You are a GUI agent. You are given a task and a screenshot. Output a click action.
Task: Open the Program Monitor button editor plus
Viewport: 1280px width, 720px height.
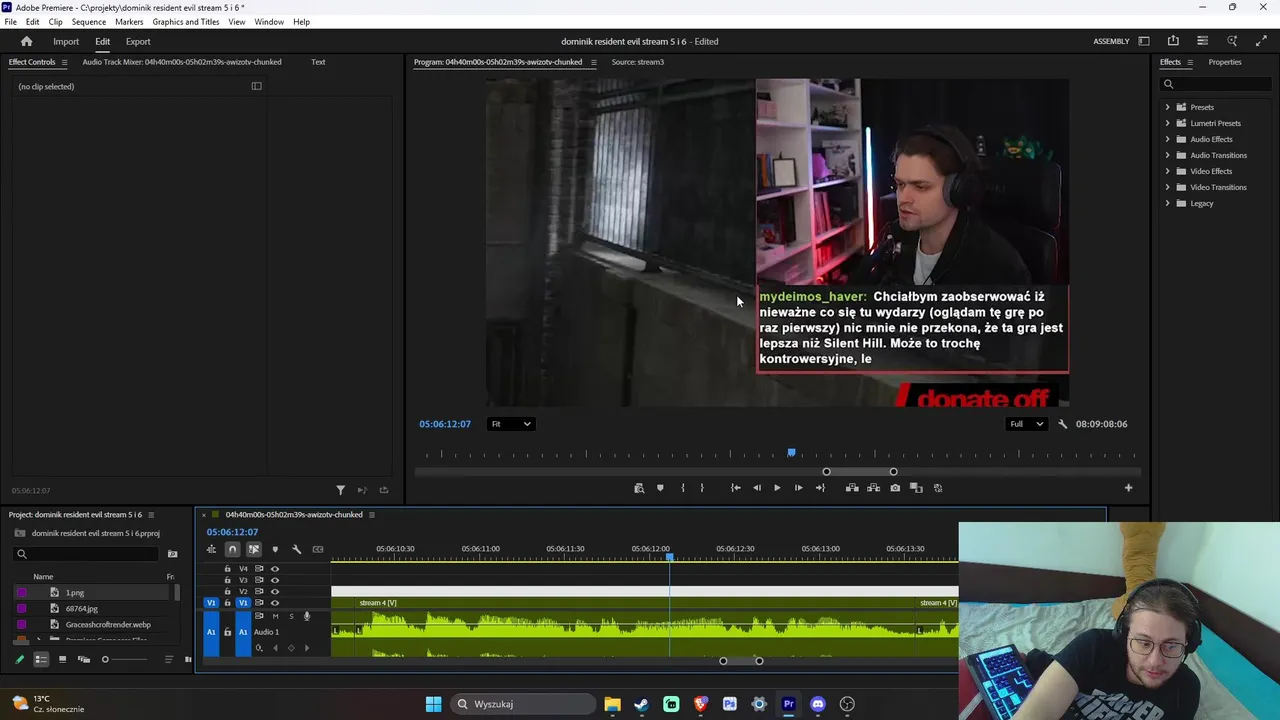[1128, 488]
